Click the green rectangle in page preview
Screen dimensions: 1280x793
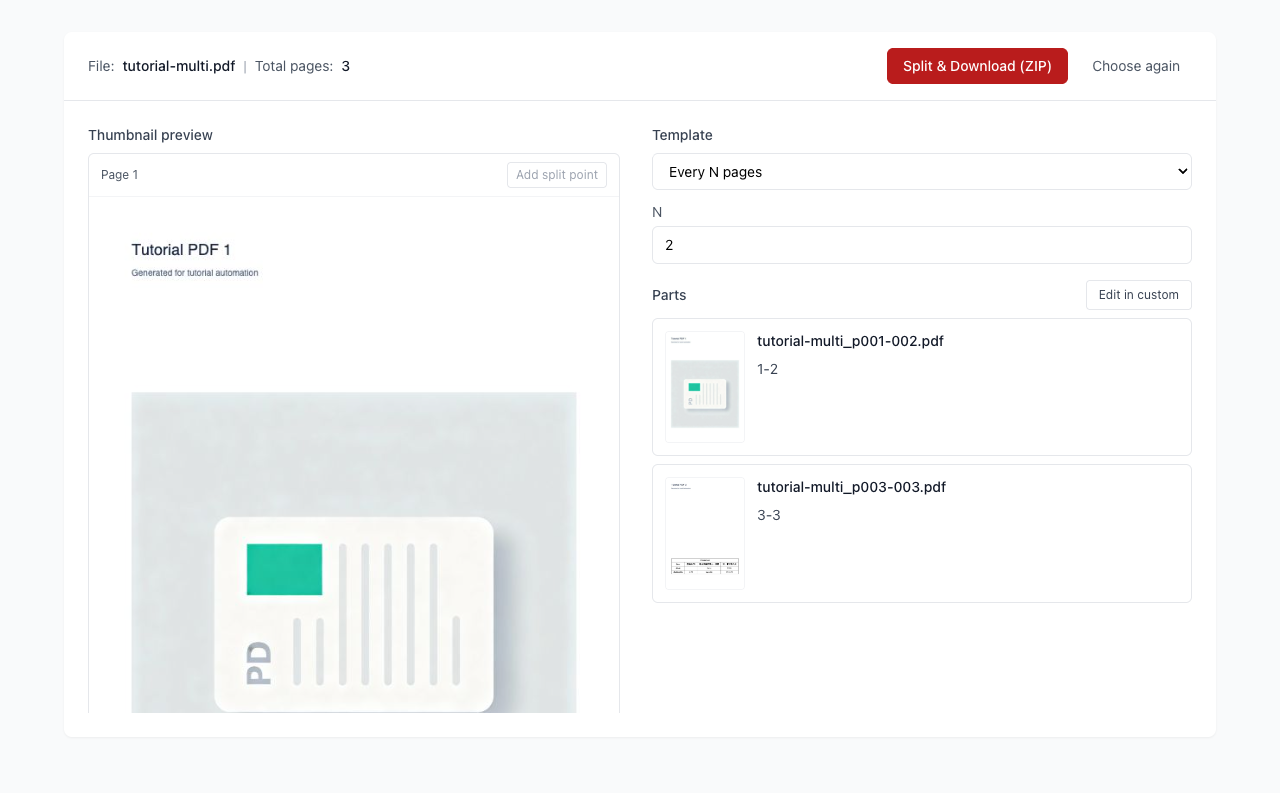[284, 569]
